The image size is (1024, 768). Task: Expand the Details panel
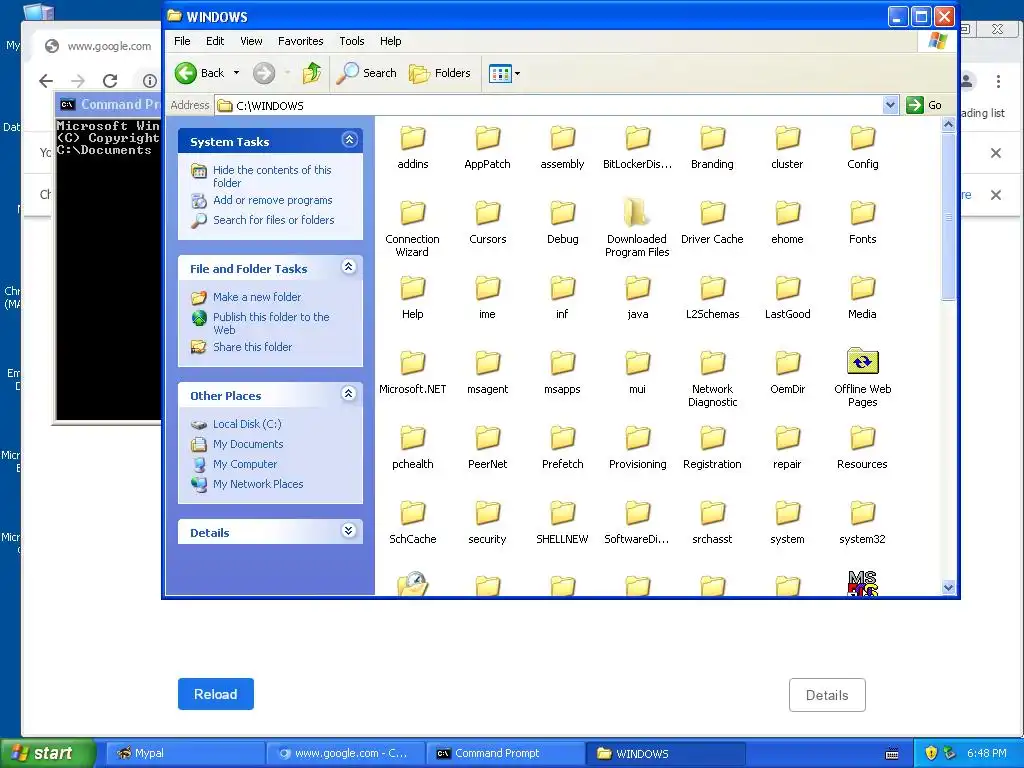[x=349, y=531]
